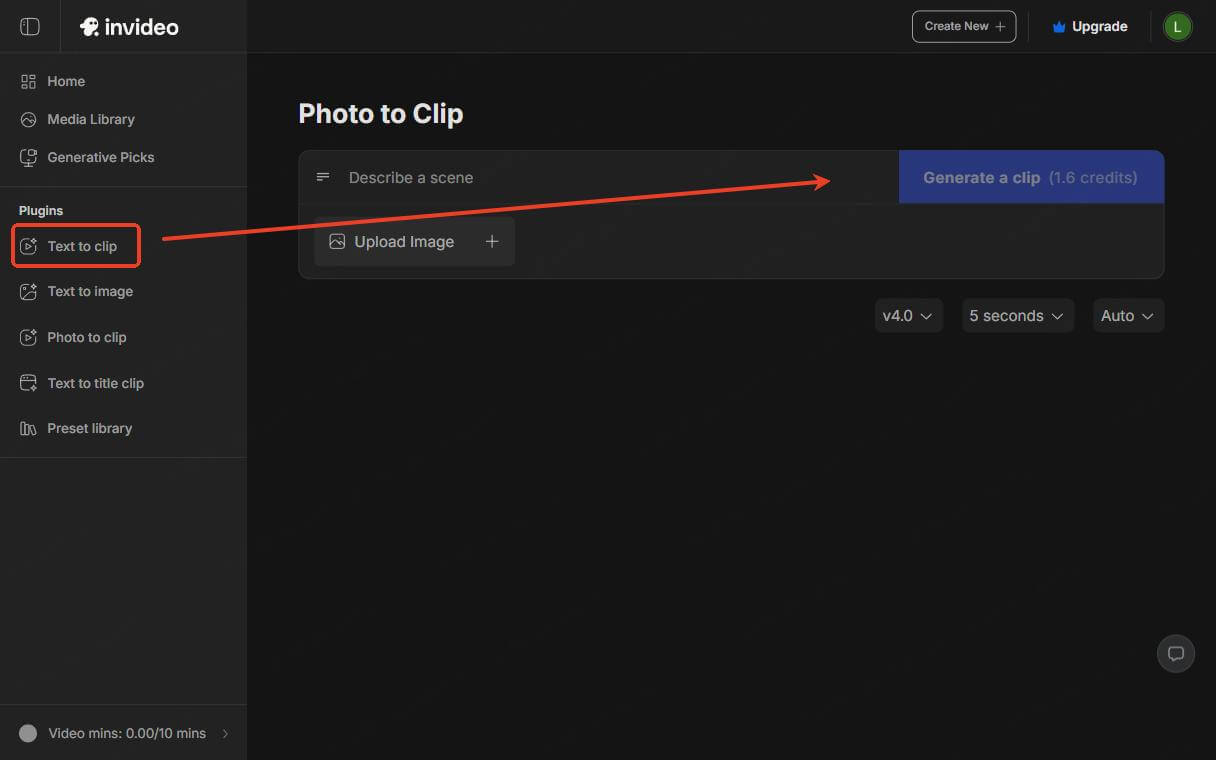Click the Generate a clip button
This screenshot has width=1216, height=760.
pos(1031,177)
